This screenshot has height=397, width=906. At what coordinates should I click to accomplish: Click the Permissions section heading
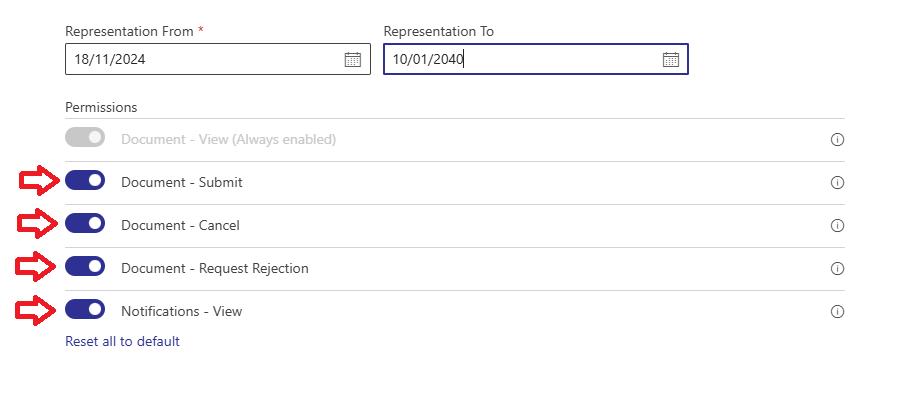pos(101,107)
